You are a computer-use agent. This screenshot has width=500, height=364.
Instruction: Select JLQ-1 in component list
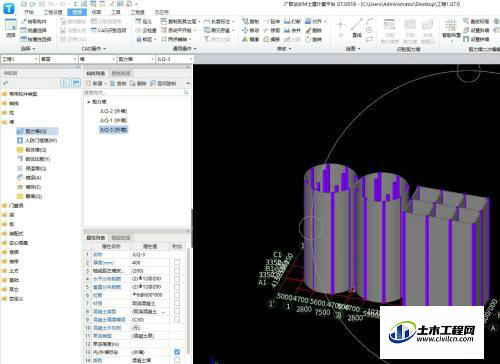click(113, 120)
